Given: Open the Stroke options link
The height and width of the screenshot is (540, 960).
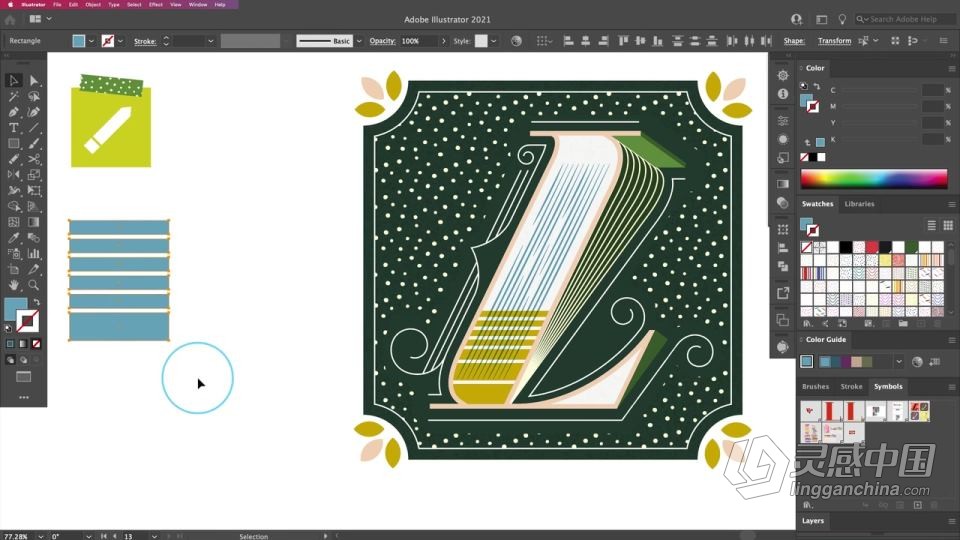Looking at the screenshot, I should point(145,41).
